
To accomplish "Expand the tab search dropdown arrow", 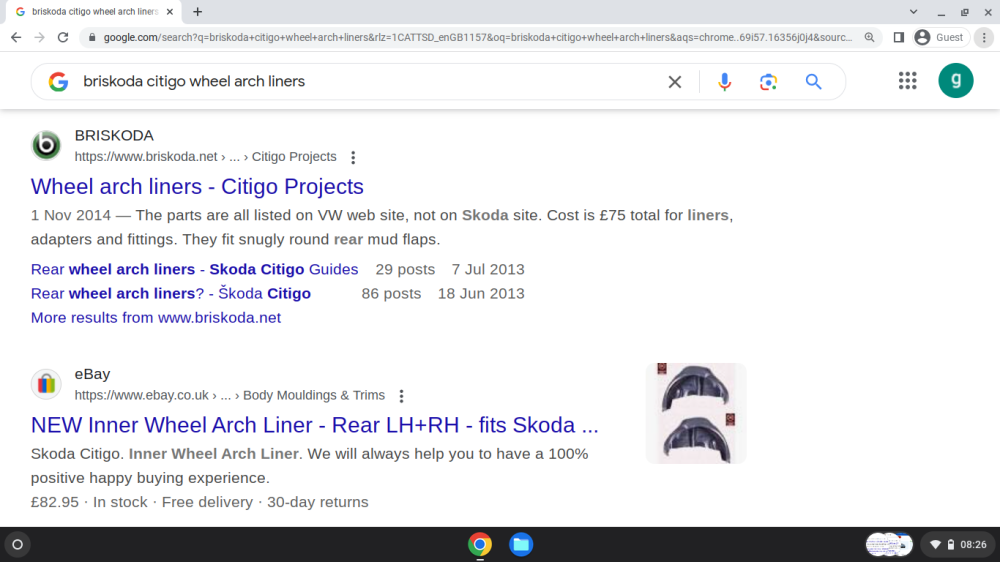I will coord(913,11).
